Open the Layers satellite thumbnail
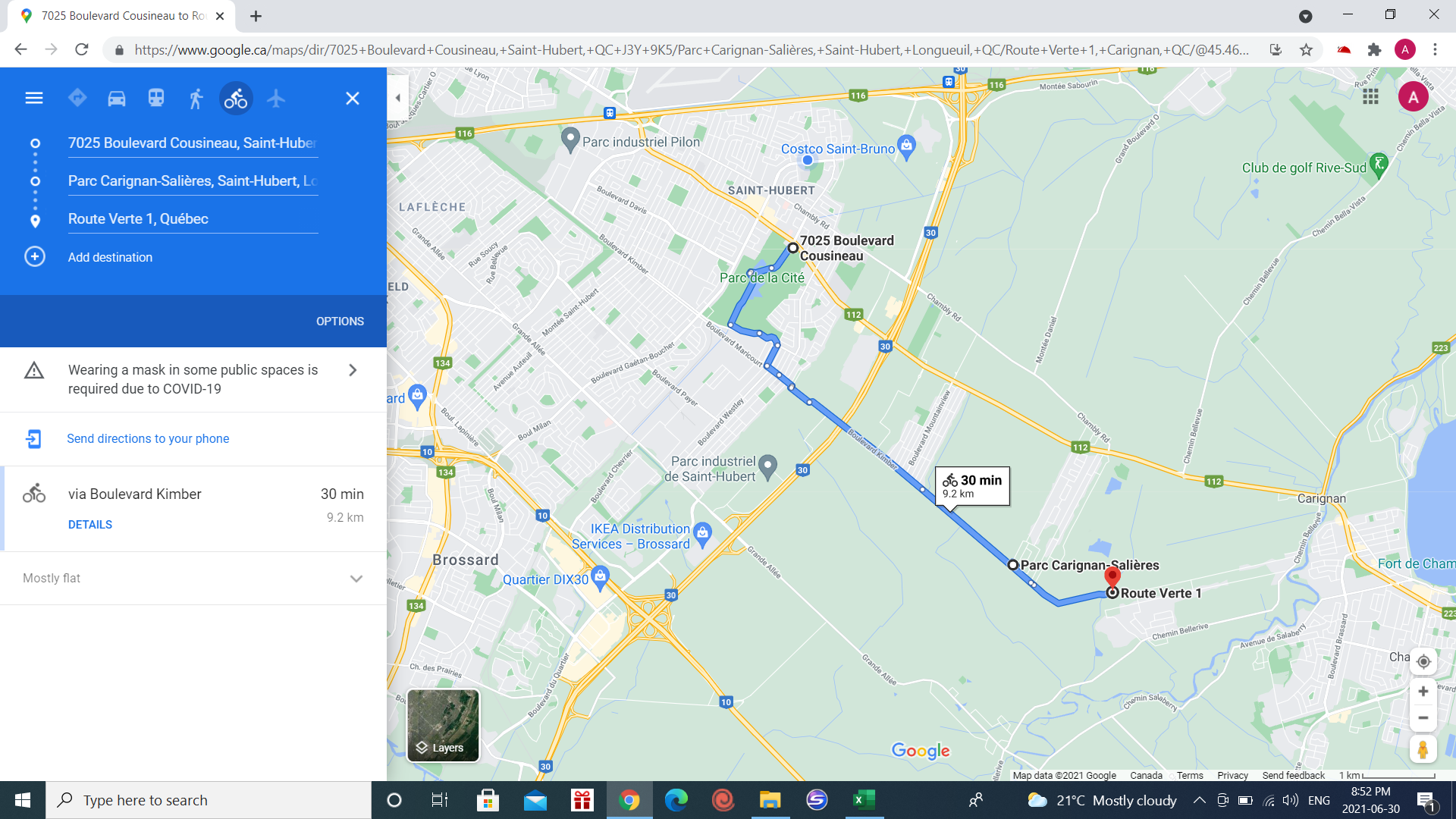Image resolution: width=1456 pixels, height=819 pixels. (x=443, y=725)
